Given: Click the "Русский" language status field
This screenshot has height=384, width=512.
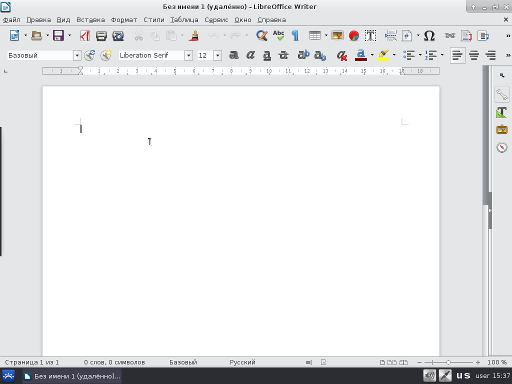Looking at the screenshot, I should 242,362.
